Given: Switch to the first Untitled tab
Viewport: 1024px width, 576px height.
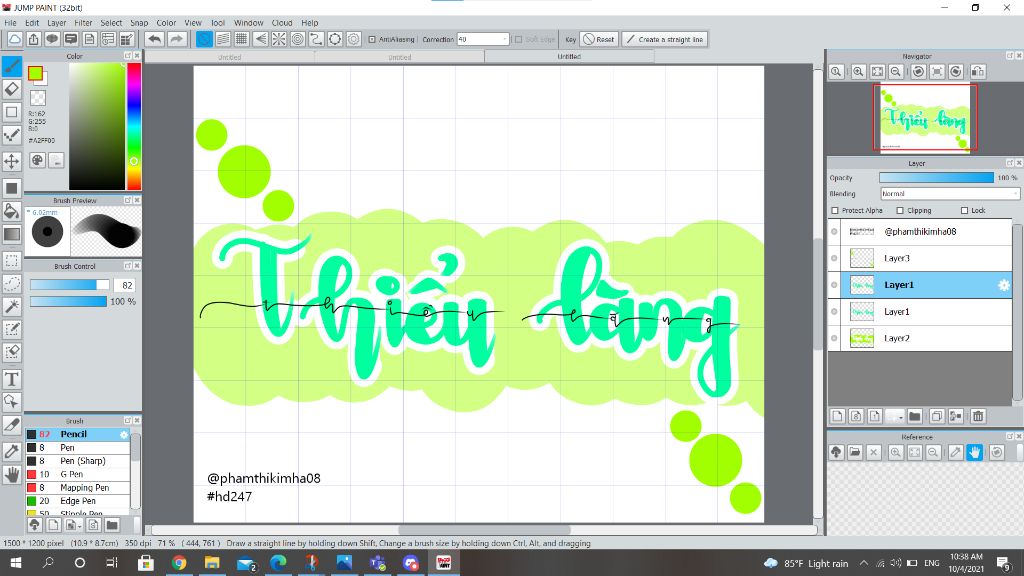Looking at the screenshot, I should 230,57.
